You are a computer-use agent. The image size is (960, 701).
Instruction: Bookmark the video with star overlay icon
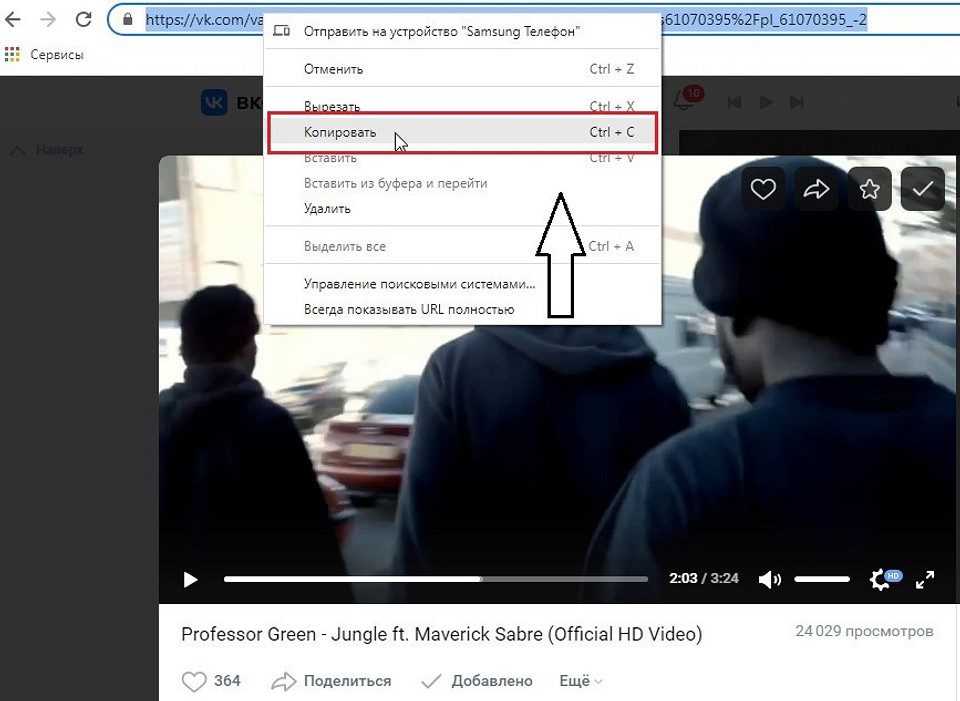point(869,189)
